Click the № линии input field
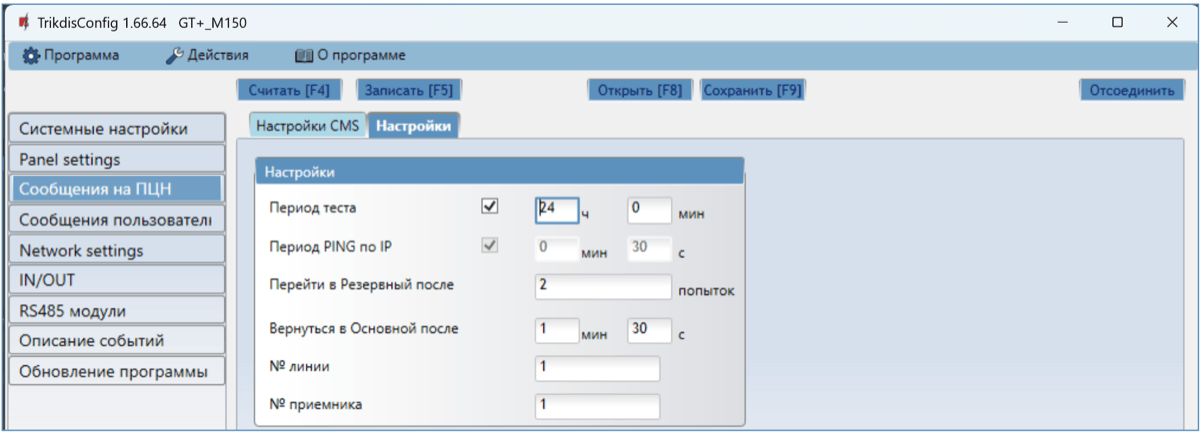The height and width of the screenshot is (434, 1200). 597,367
